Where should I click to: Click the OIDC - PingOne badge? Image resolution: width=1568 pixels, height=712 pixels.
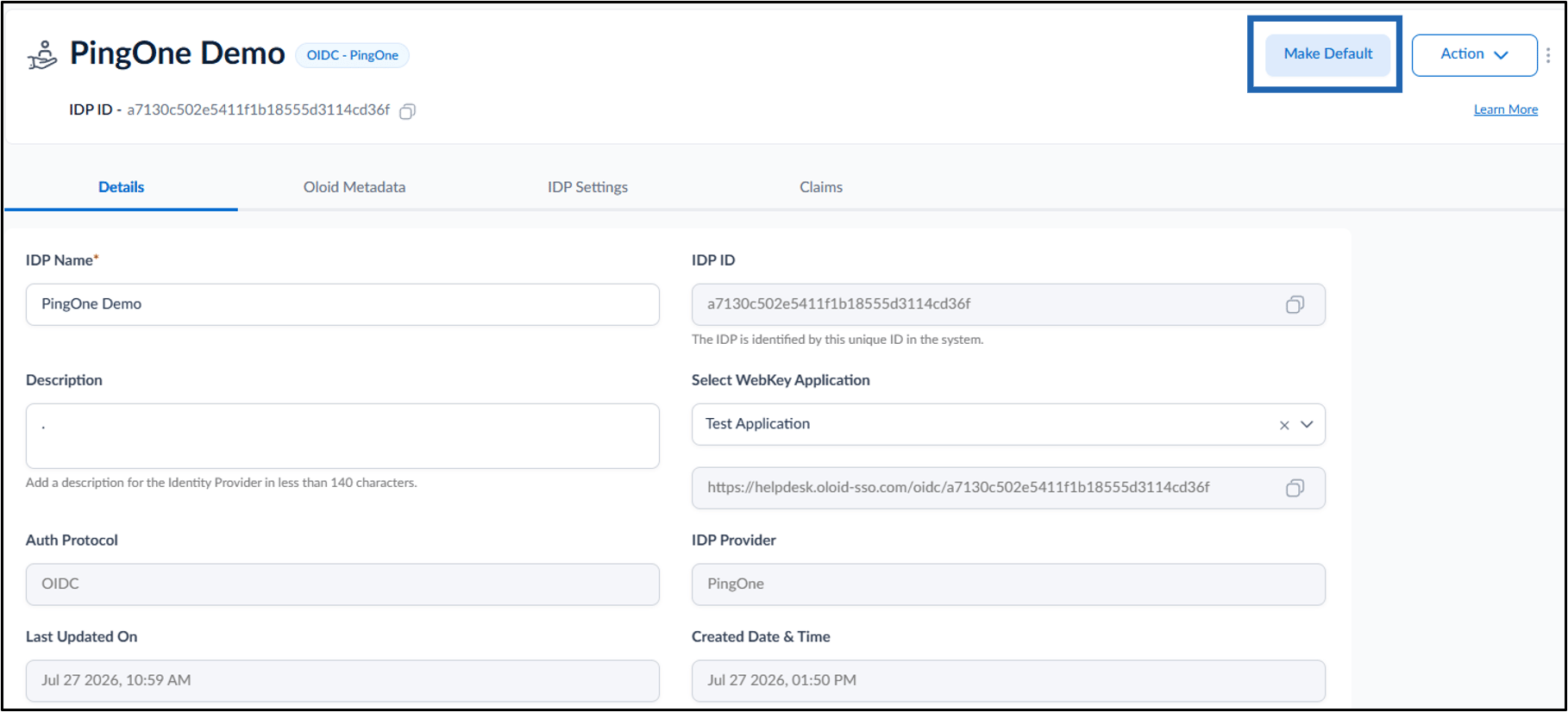tap(352, 55)
